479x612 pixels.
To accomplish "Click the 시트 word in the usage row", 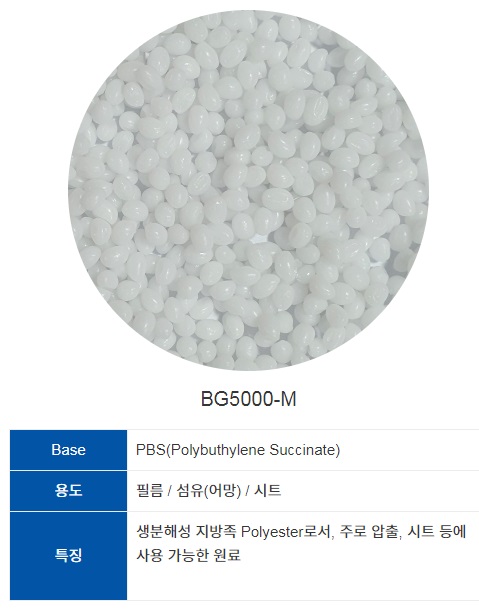I will (x=268, y=490).
